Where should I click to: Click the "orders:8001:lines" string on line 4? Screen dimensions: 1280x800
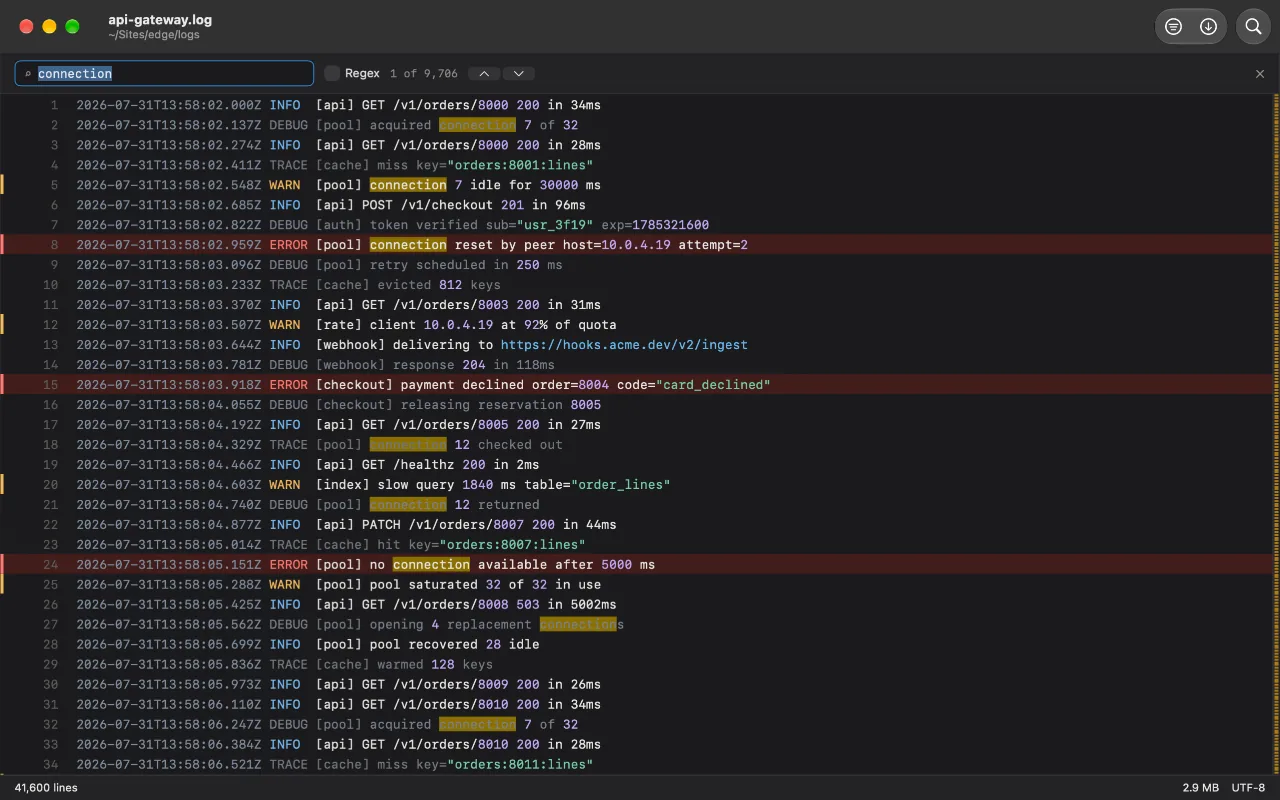(x=520, y=165)
